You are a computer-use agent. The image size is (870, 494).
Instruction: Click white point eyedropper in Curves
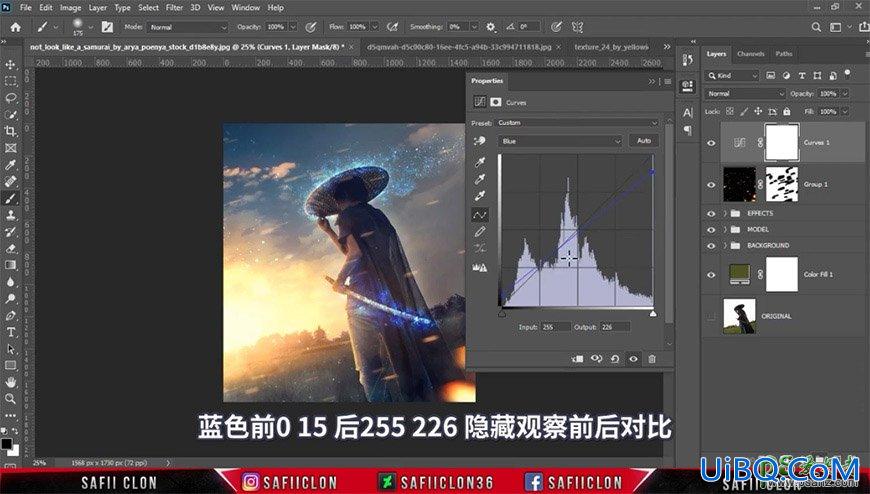point(479,195)
